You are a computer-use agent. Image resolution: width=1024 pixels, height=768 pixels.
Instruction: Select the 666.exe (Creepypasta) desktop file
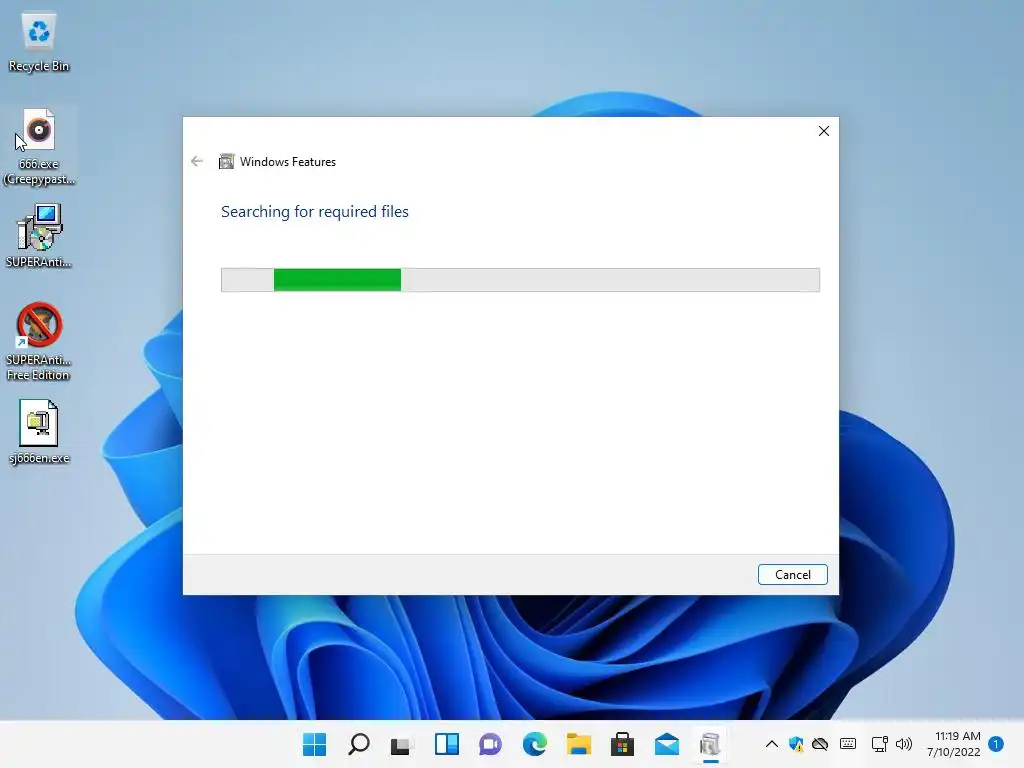pyautogui.click(x=39, y=148)
